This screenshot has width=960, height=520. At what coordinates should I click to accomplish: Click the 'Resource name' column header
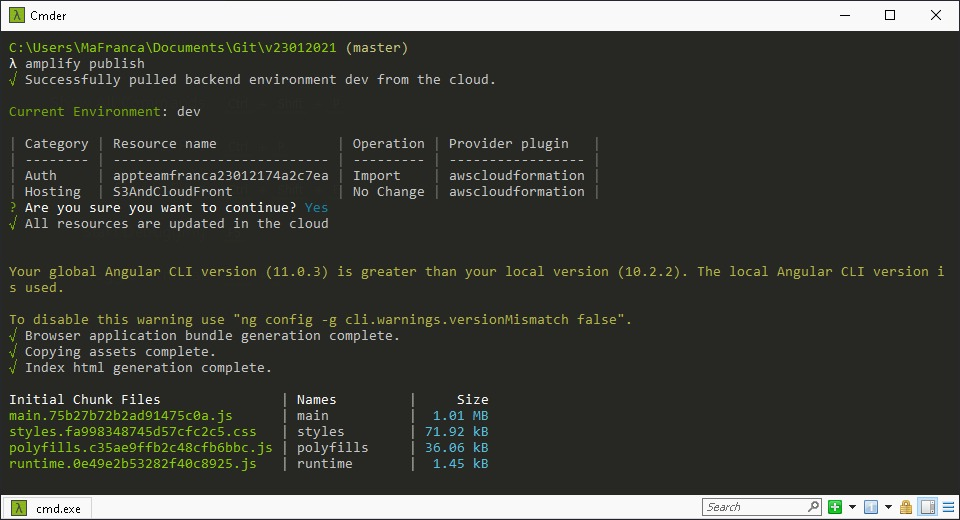164,144
